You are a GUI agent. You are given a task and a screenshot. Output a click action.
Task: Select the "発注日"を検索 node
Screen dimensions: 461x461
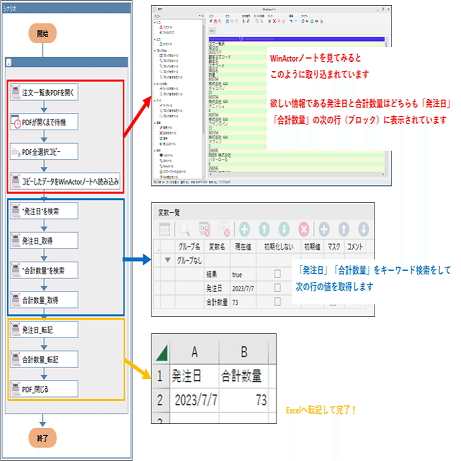coord(44,211)
